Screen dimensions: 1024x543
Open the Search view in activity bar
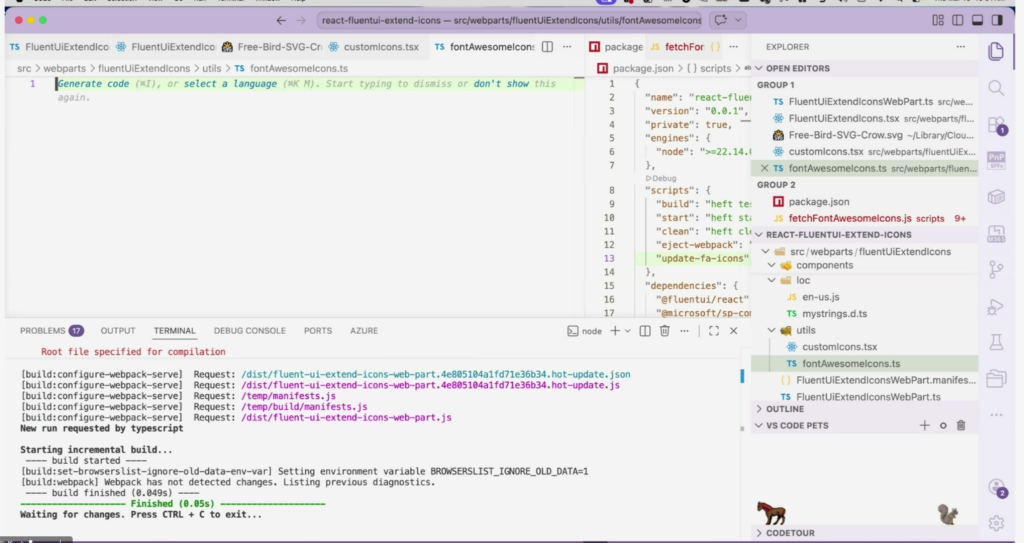click(995, 88)
